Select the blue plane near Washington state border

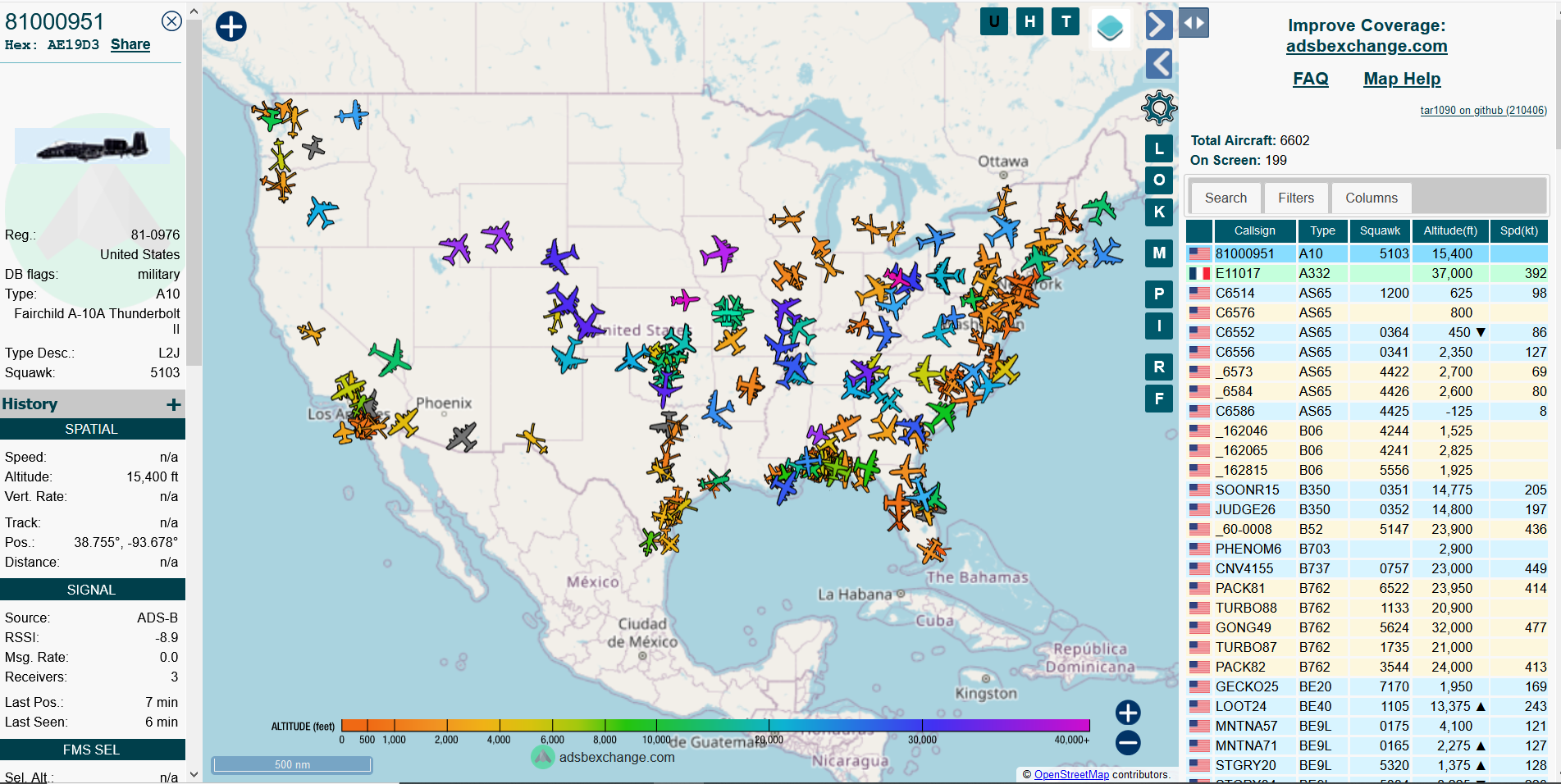coord(352,114)
